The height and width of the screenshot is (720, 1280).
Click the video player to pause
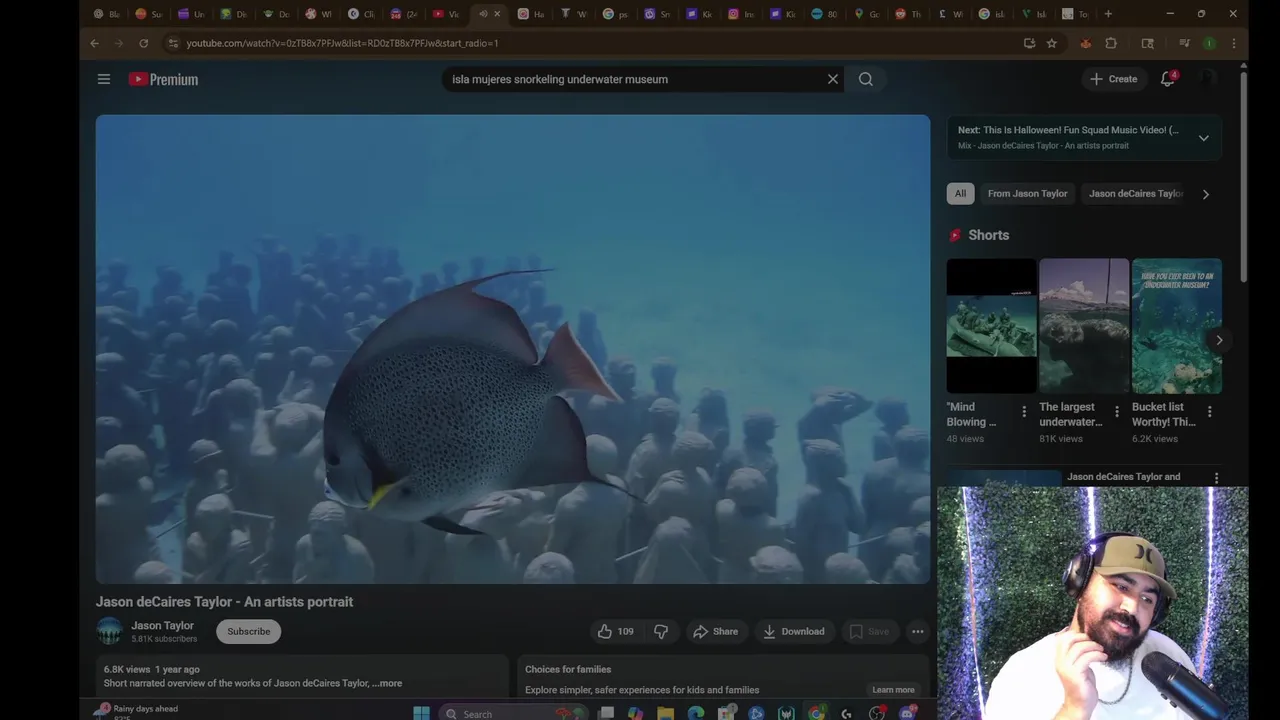[x=513, y=349]
